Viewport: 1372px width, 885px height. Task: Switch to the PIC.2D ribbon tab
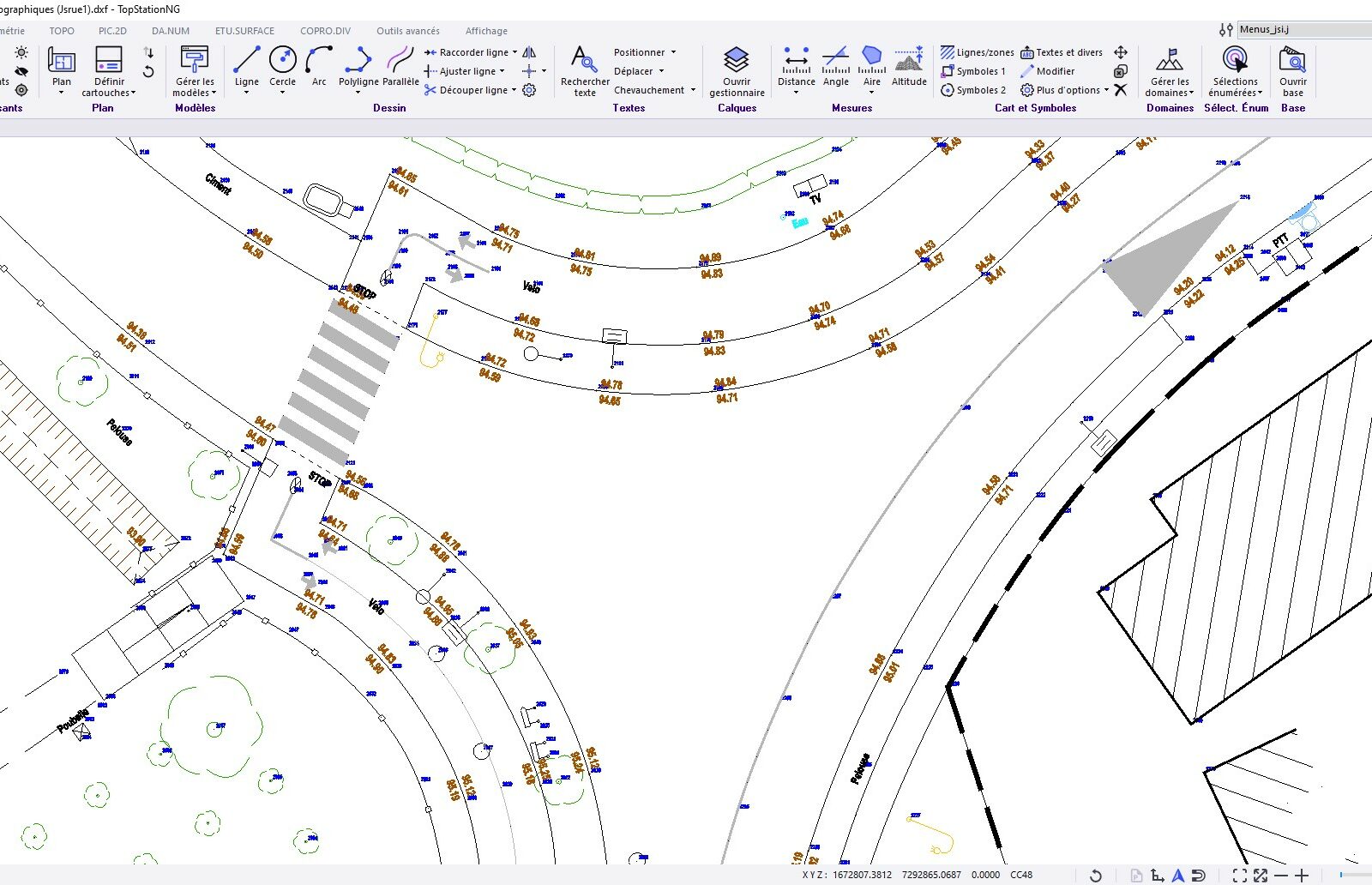pyautogui.click(x=112, y=31)
